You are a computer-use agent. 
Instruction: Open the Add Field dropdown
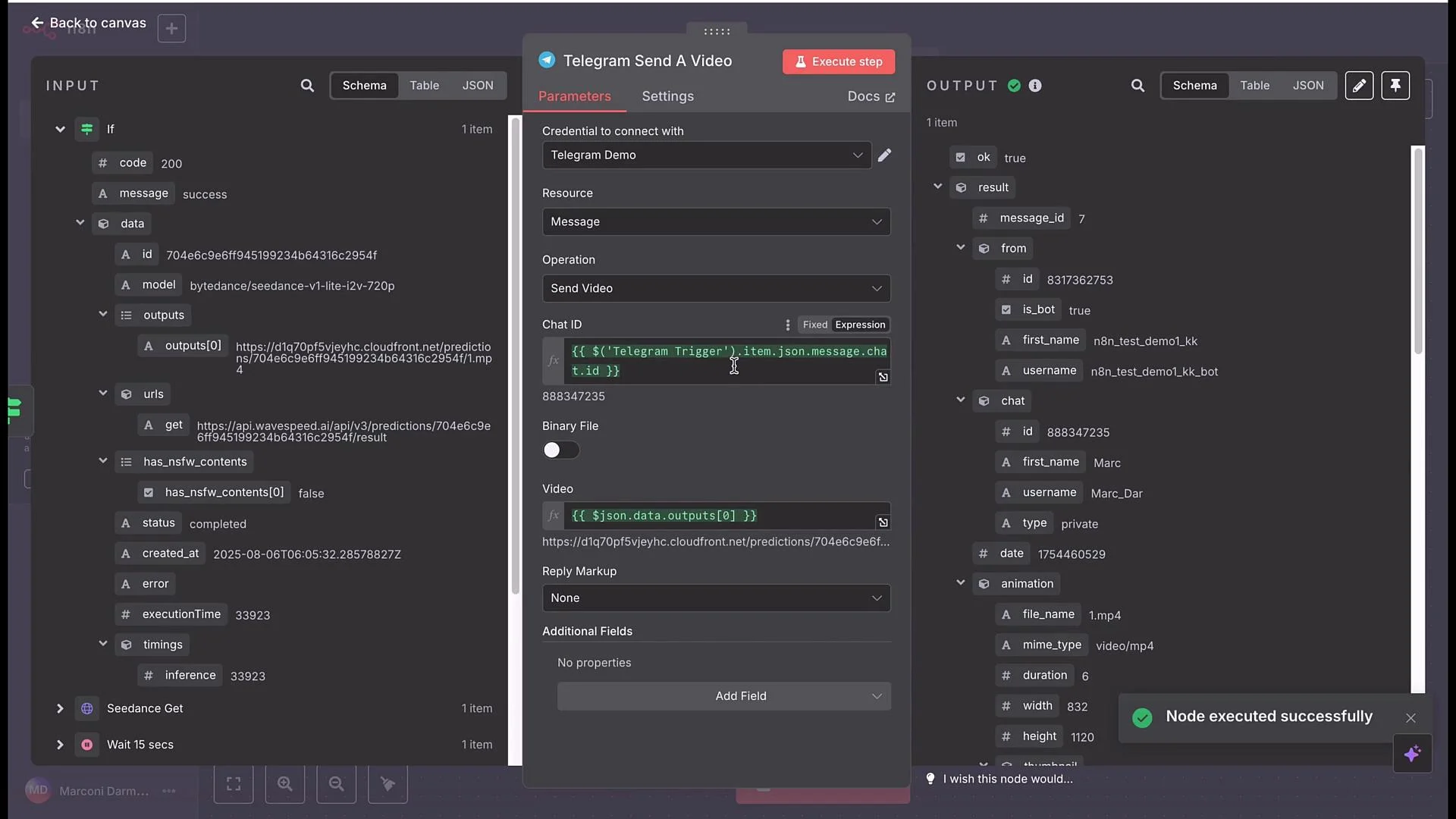(x=723, y=696)
